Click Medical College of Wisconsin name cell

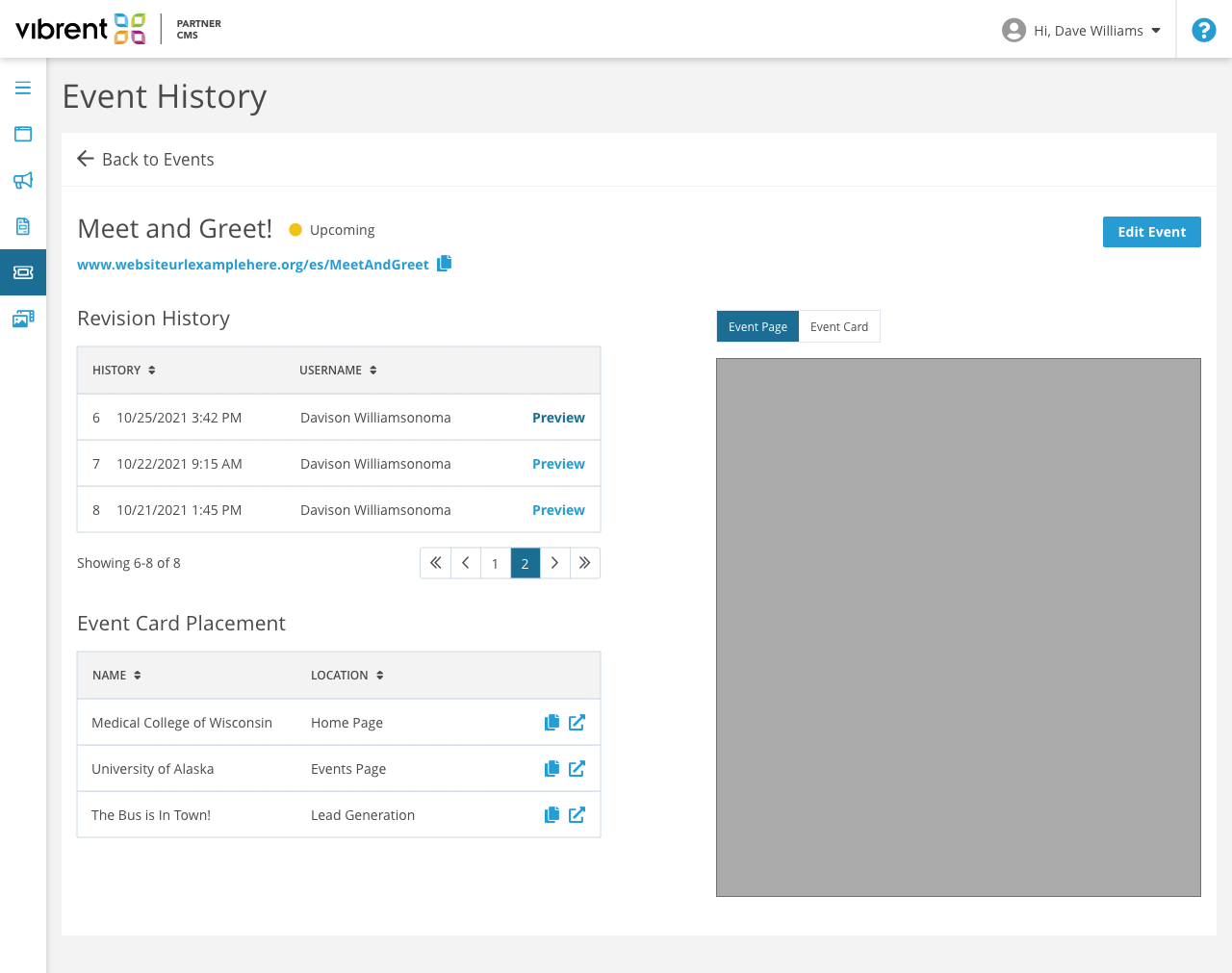coord(182,723)
